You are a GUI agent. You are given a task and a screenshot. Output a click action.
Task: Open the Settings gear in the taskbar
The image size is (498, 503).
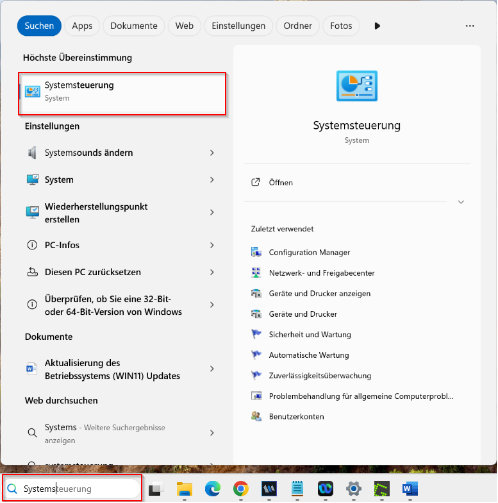(x=354, y=489)
